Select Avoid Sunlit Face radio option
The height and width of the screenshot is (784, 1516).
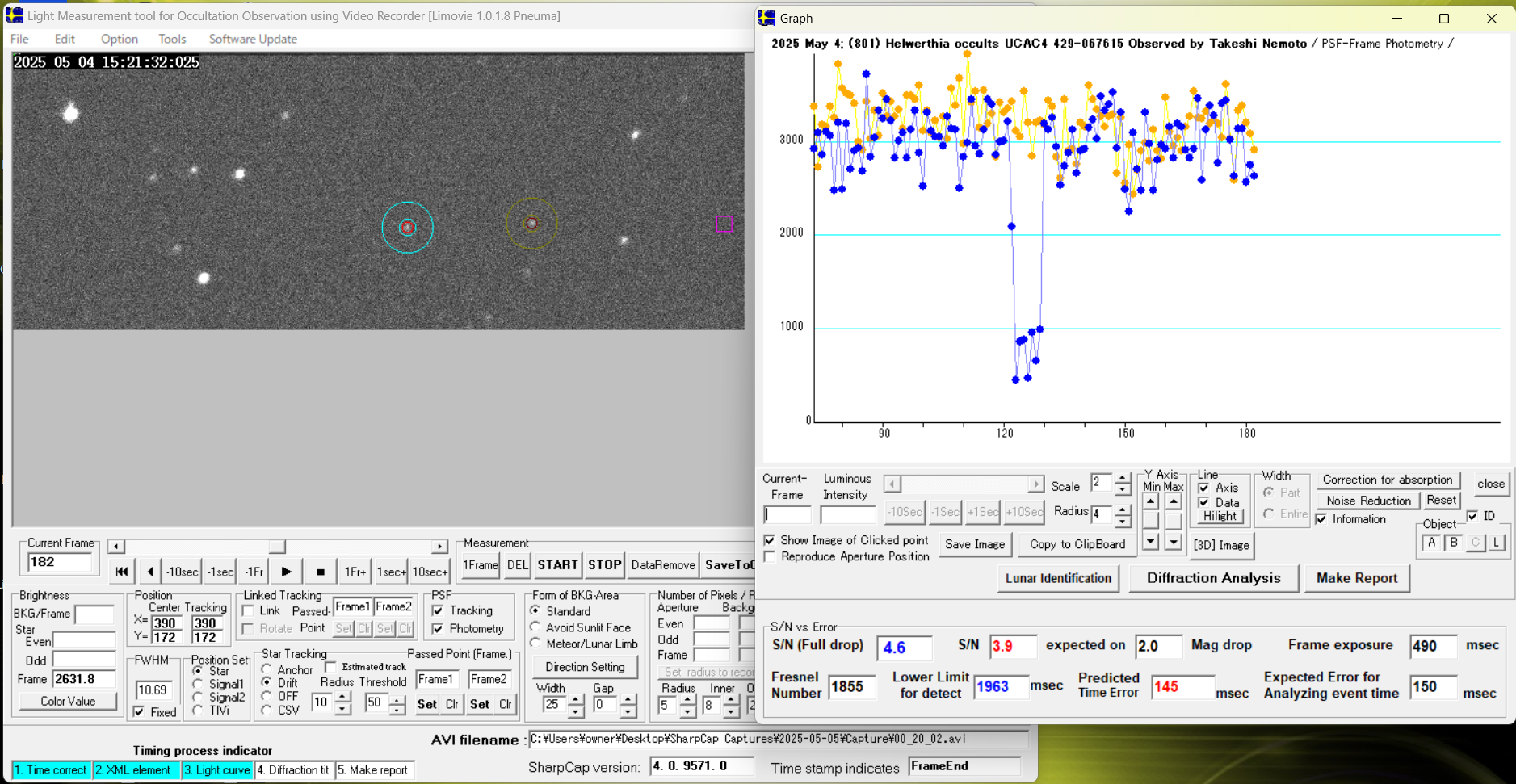point(535,627)
